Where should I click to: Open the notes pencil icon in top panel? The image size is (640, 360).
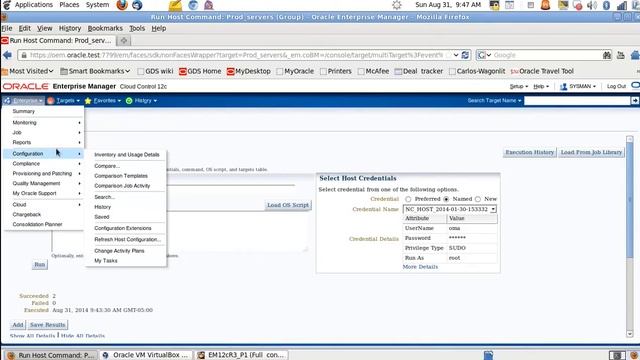coord(175,5)
